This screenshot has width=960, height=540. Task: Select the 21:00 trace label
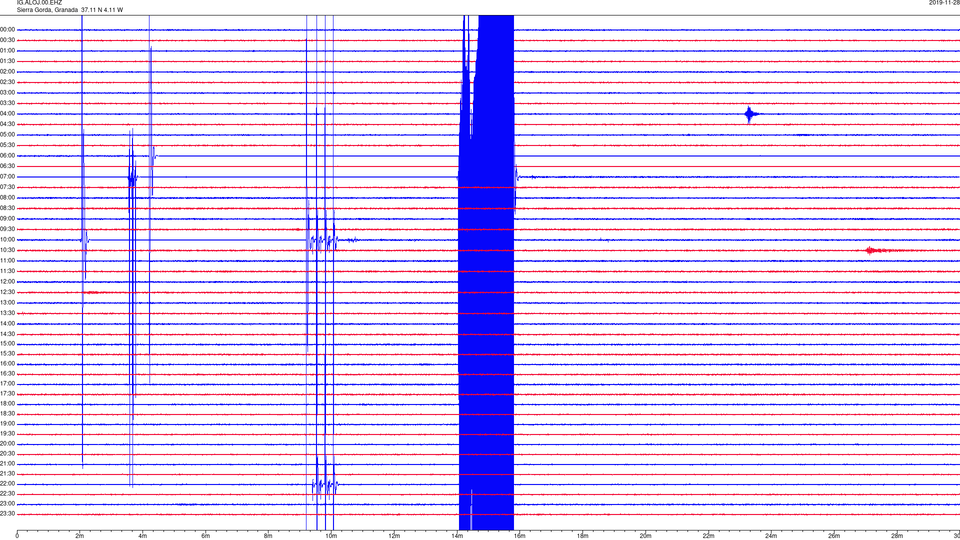(7, 463)
